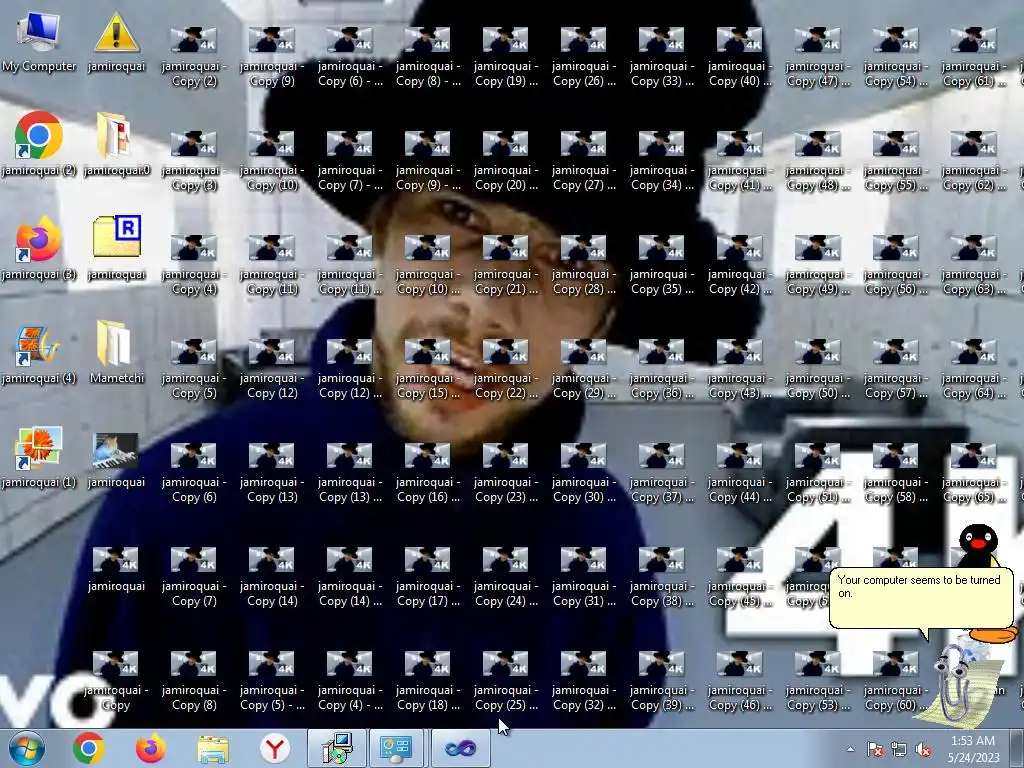Select jamiroquai - Copy (40) file
The width and height of the screenshot is (1024, 768).
point(739,56)
